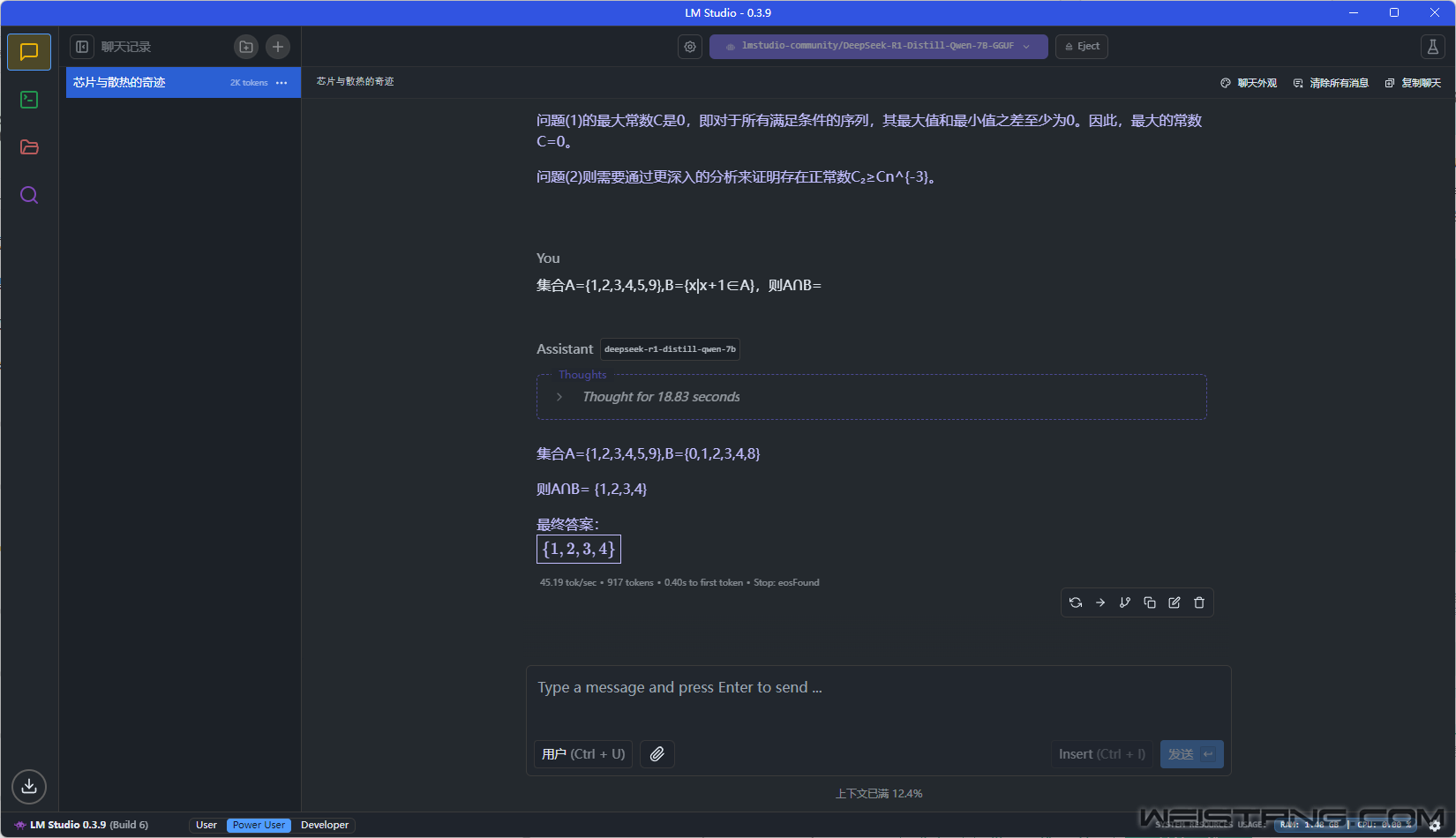Click the deepseek-r1-distill-qwen-7b model tag
The width and height of the screenshot is (1456, 838).
click(x=670, y=349)
